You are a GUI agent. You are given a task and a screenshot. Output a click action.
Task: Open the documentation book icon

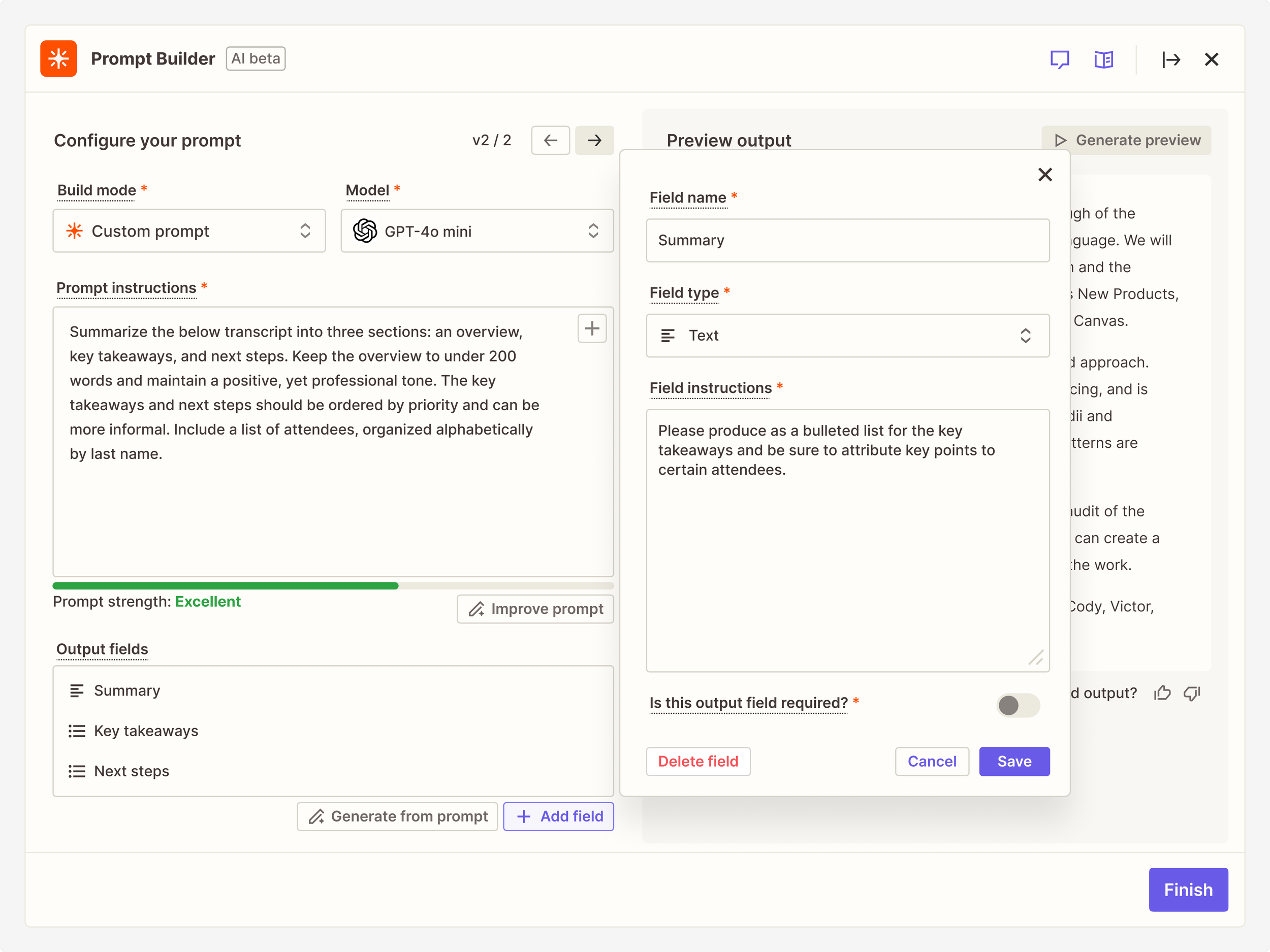click(1103, 60)
